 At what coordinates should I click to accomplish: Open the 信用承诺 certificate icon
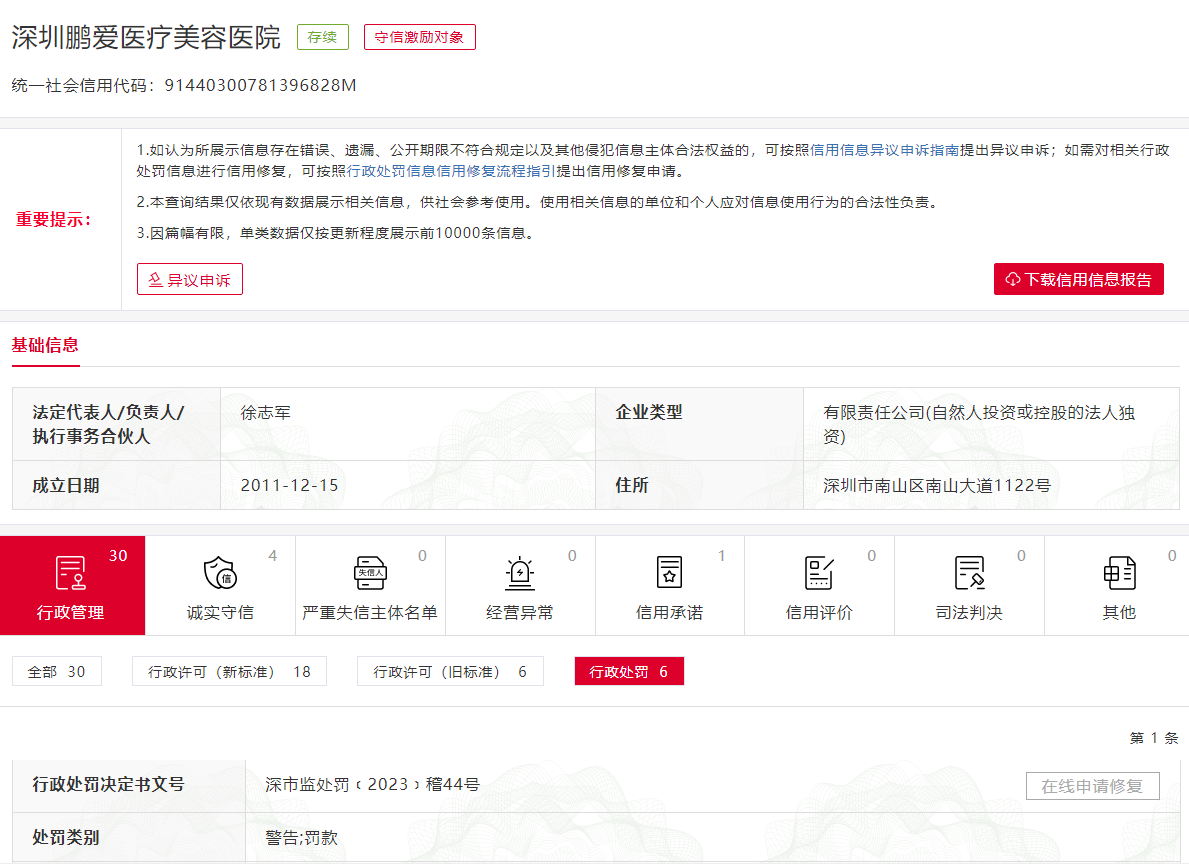click(x=669, y=573)
